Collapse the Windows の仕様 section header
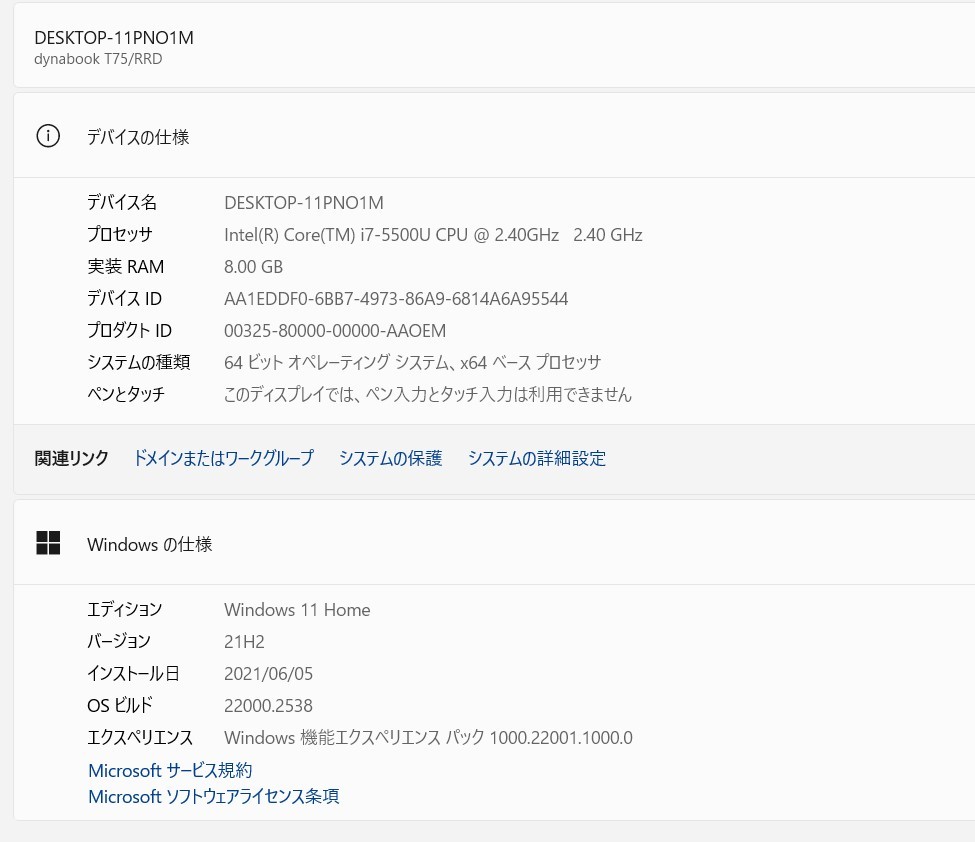The height and width of the screenshot is (842, 975). [x=500, y=544]
